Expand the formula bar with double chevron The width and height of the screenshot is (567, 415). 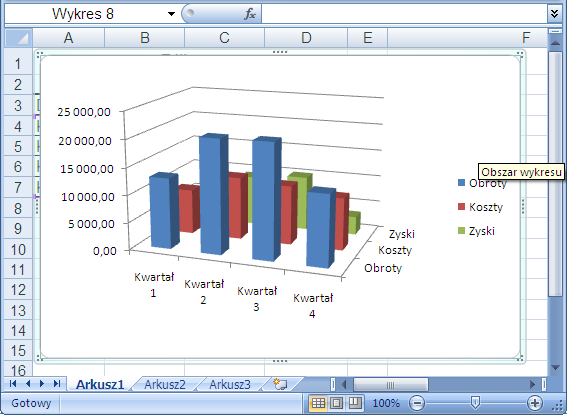pos(554,14)
